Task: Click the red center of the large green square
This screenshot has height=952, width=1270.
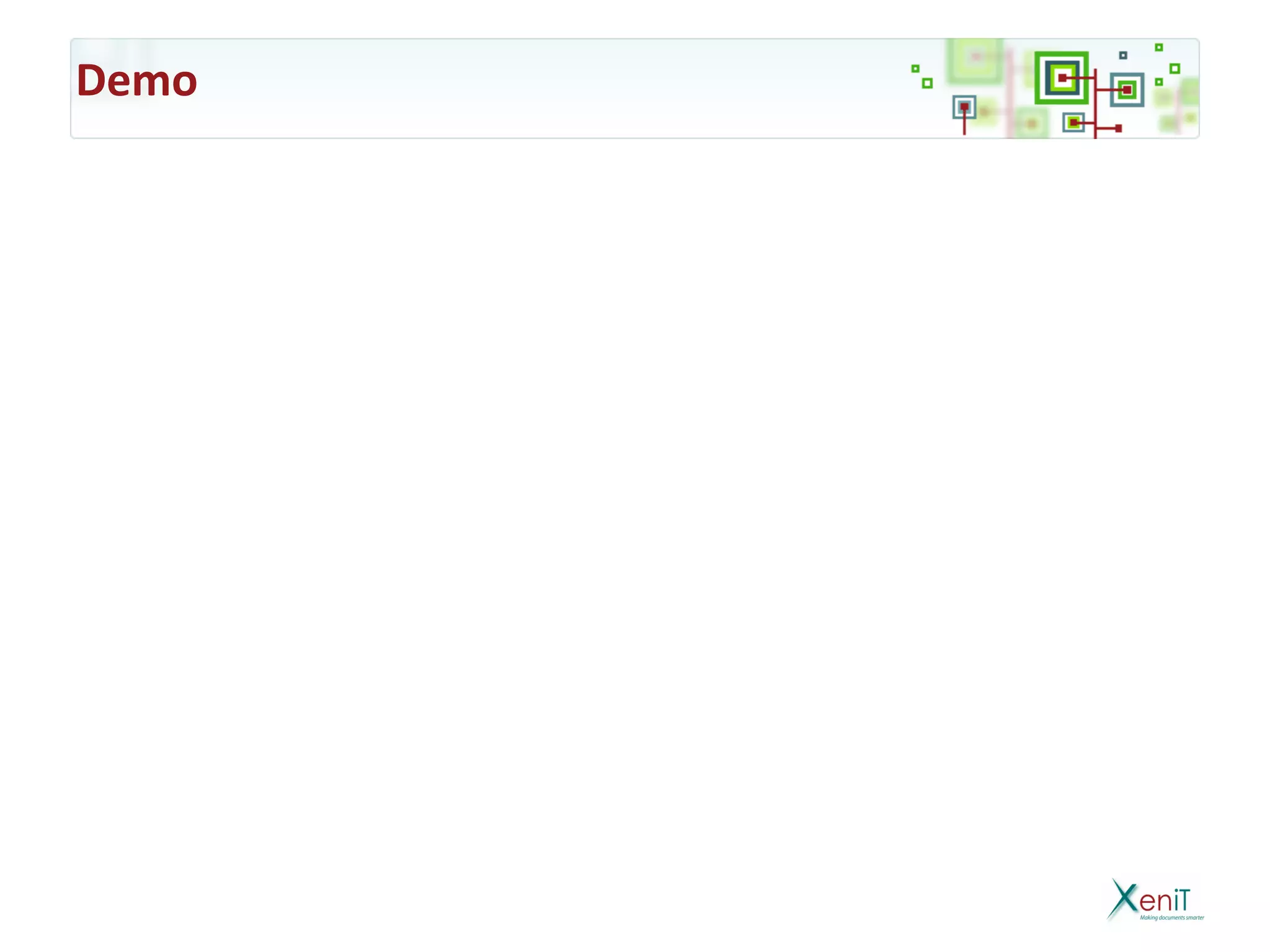Action: [1062, 78]
